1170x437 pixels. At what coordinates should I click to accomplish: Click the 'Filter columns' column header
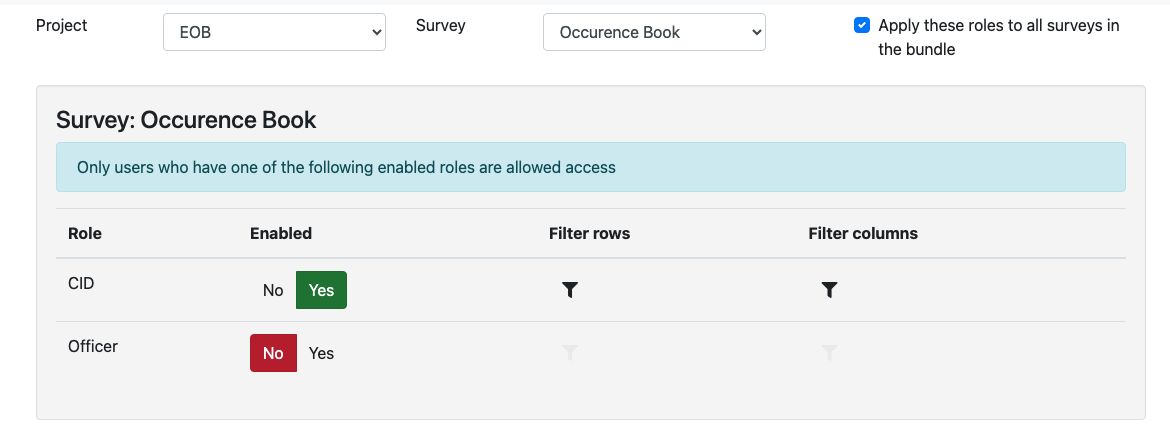point(863,233)
